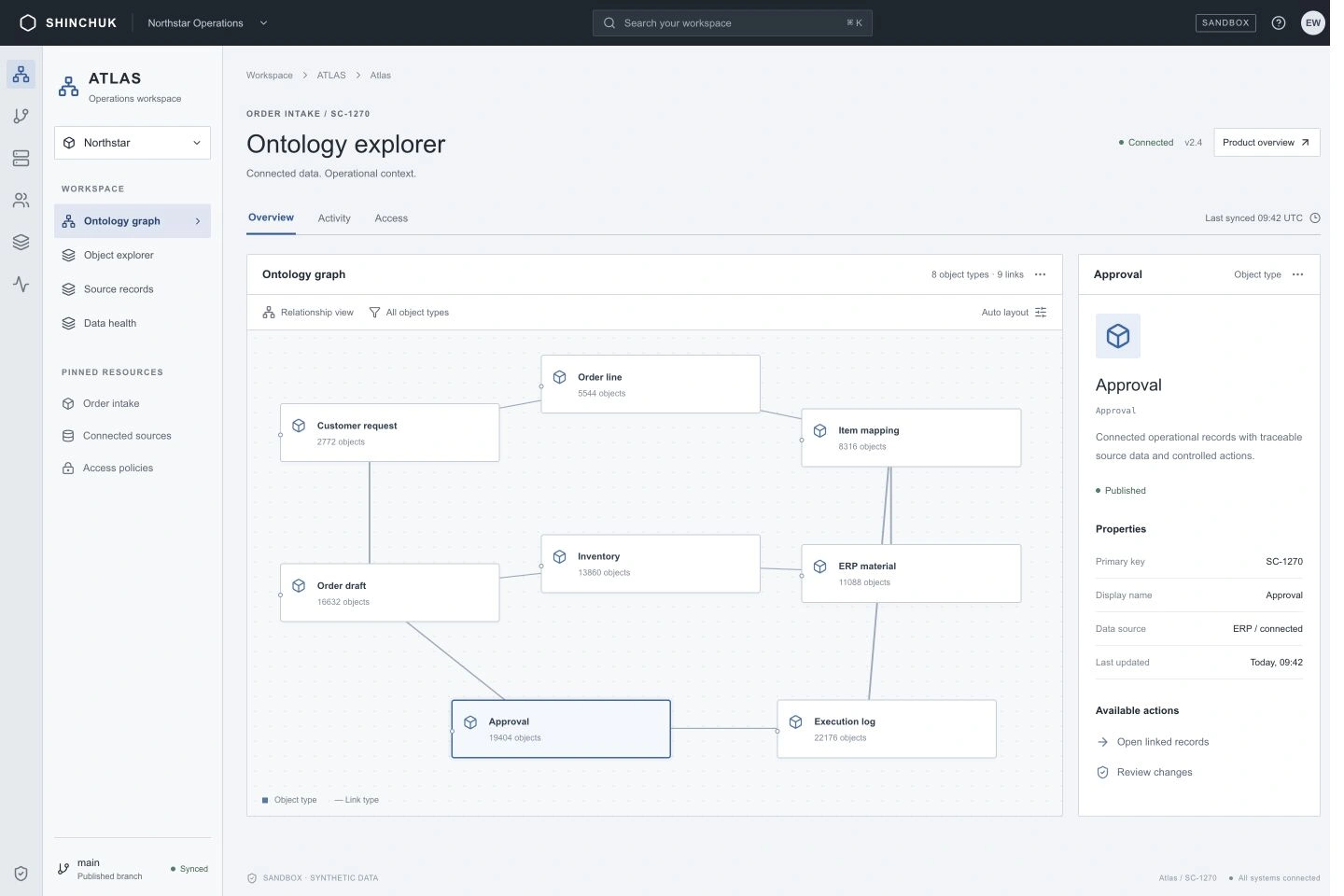Viewport: 1344px width, 896px height.
Task: Open Approval panel more options
Action: point(1297,274)
